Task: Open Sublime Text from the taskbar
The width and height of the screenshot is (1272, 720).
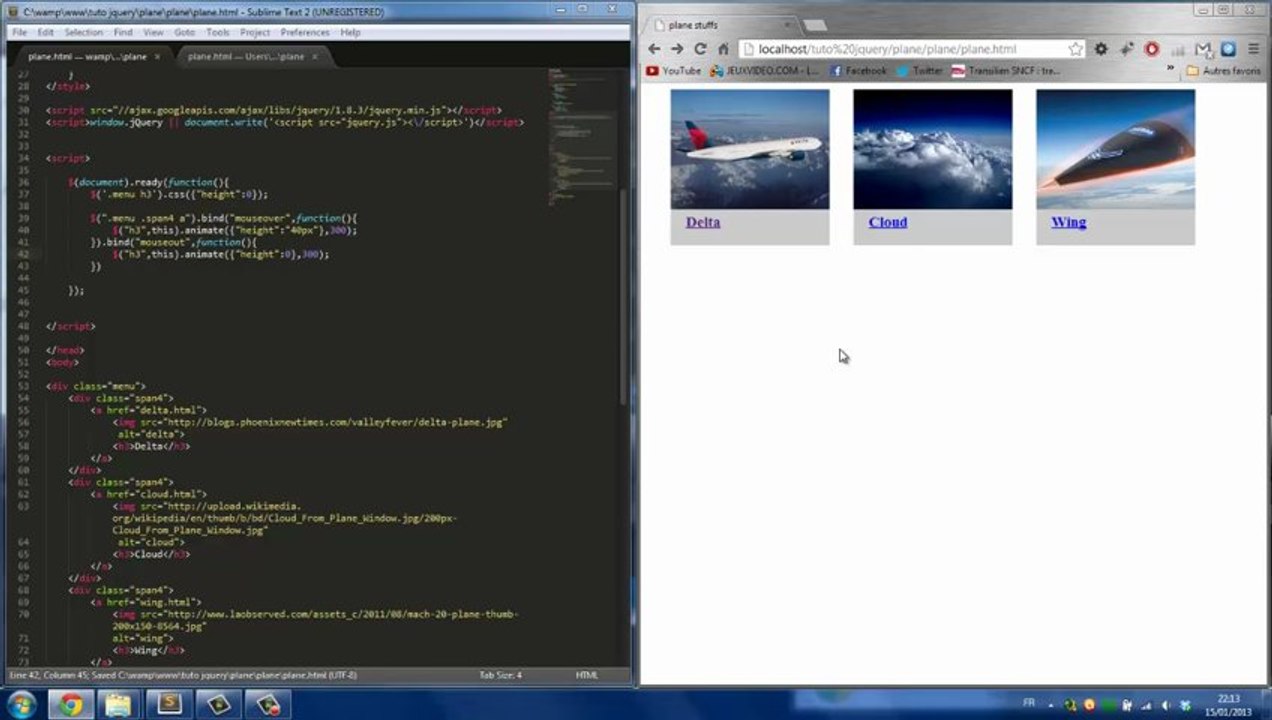Action: [168, 705]
